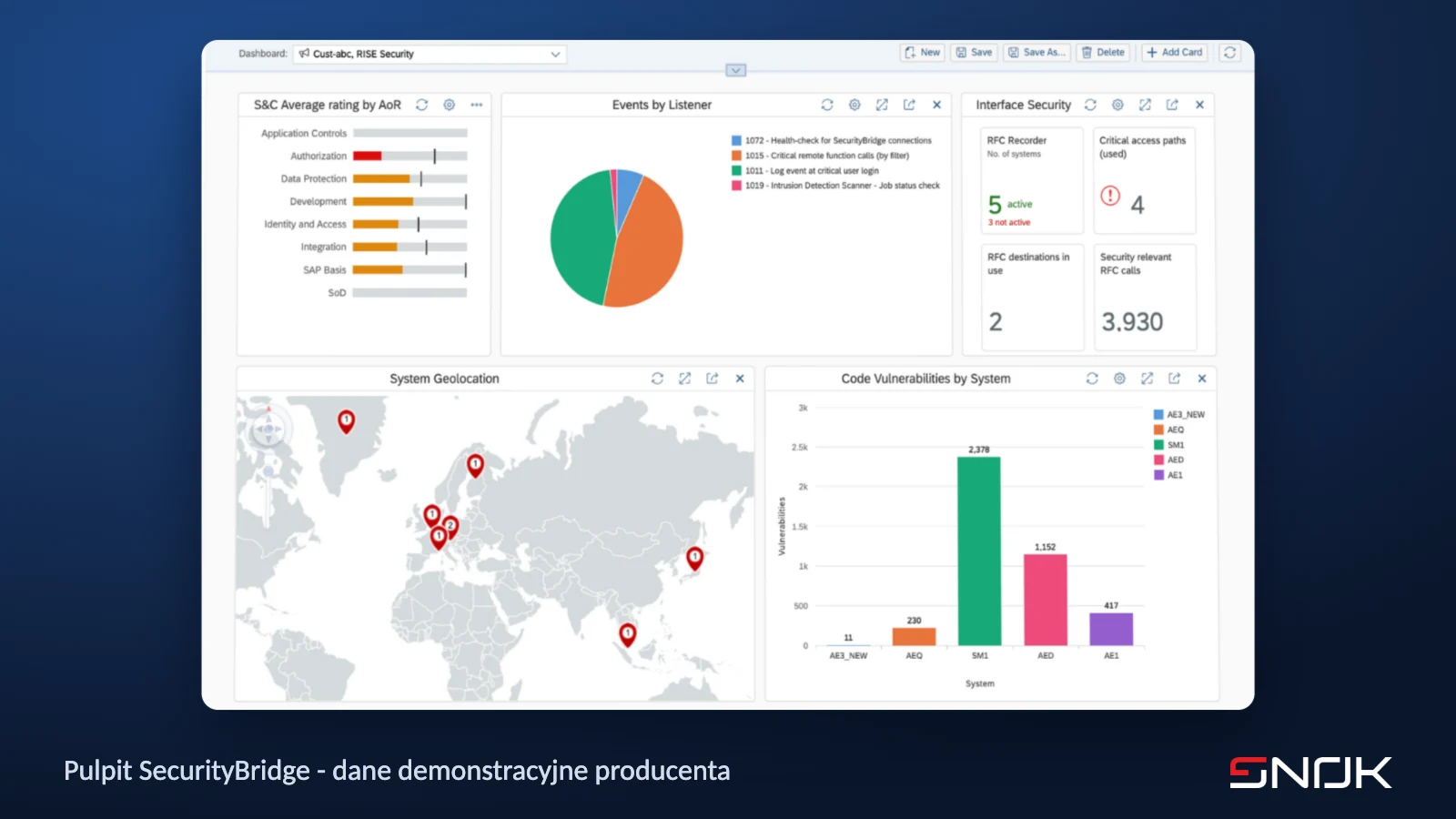Open Interface Security settings gear
Screen dimensions: 1456x819
(x=1117, y=105)
